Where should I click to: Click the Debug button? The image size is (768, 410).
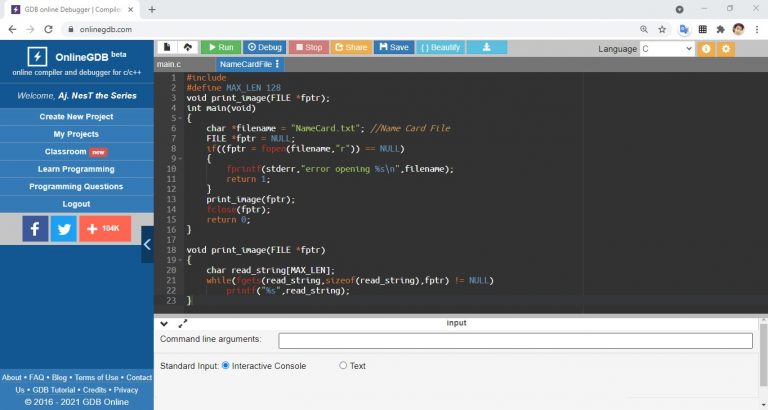point(265,47)
